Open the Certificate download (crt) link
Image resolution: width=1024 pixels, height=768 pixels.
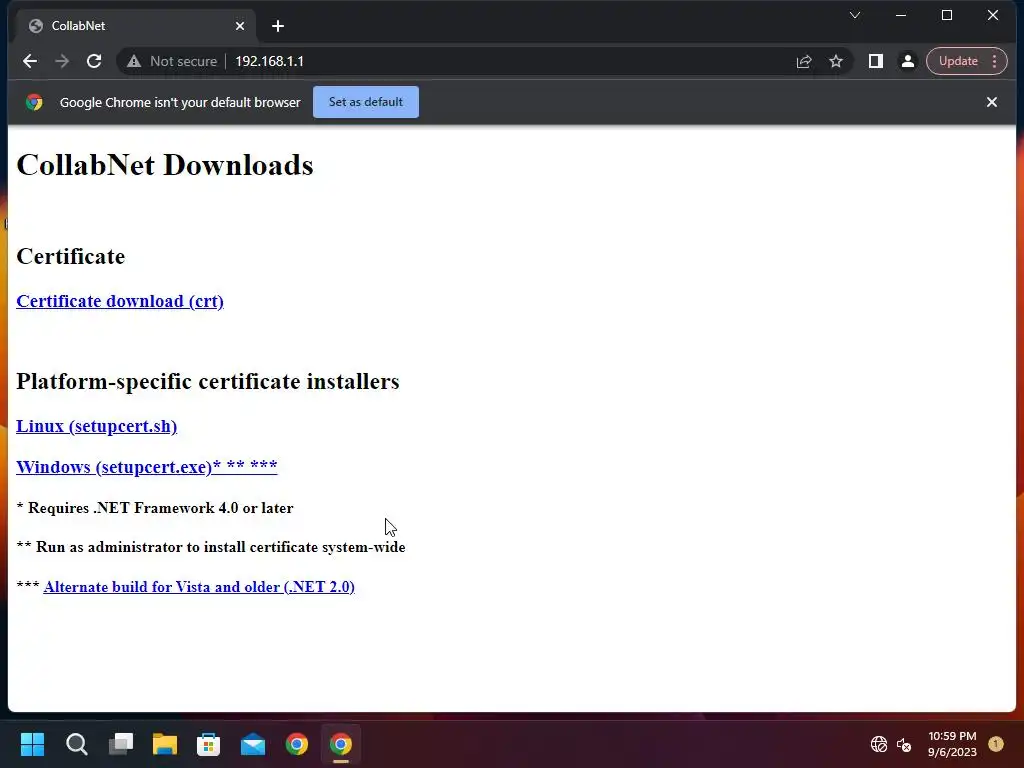pyautogui.click(x=120, y=301)
